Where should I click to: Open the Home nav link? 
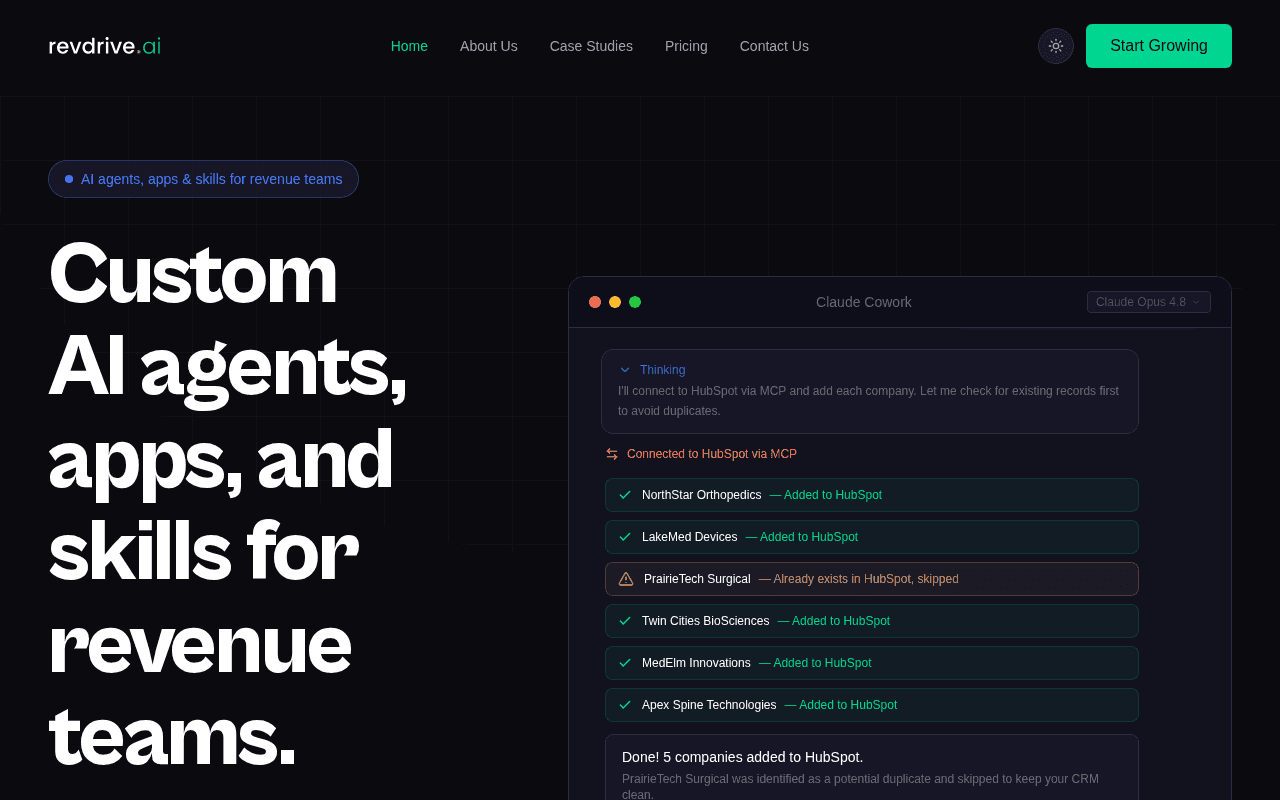tap(409, 46)
